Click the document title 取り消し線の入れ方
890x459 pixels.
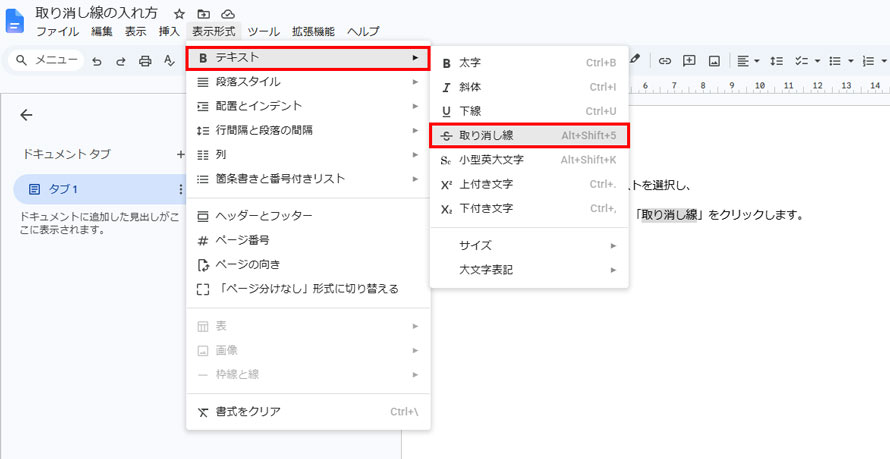click(96, 13)
